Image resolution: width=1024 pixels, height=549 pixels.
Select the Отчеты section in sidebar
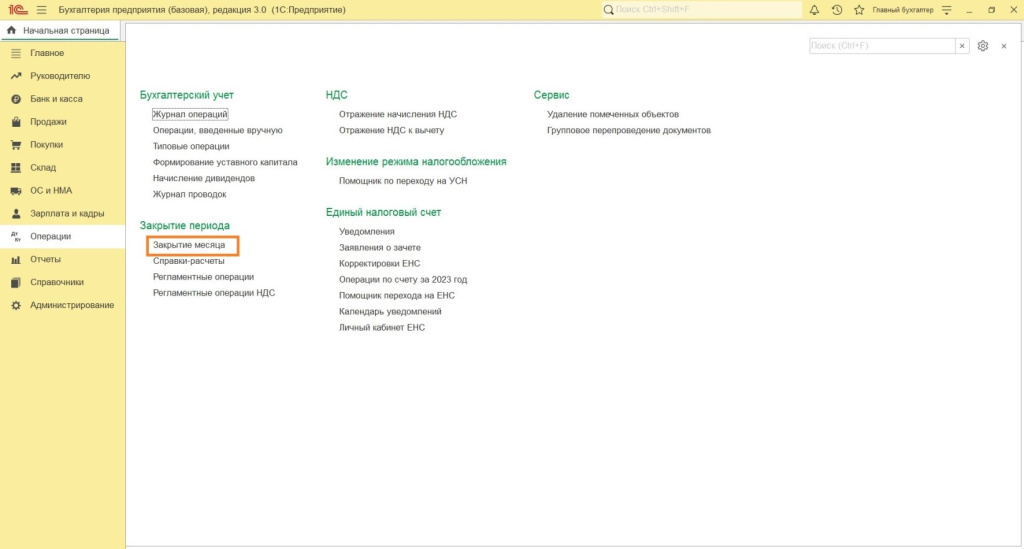pos(45,259)
